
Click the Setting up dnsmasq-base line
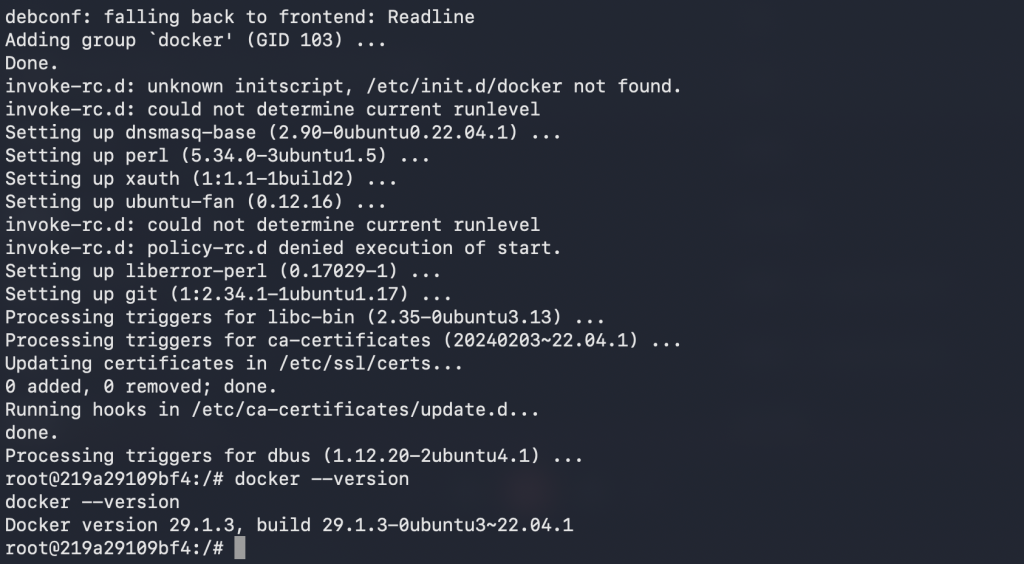(x=278, y=133)
